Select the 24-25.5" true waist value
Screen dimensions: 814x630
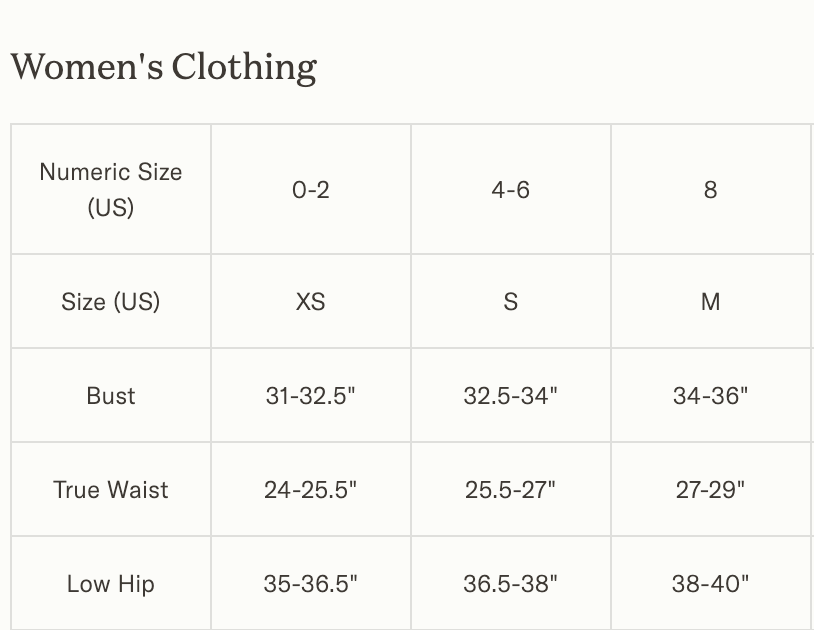pyautogui.click(x=311, y=489)
